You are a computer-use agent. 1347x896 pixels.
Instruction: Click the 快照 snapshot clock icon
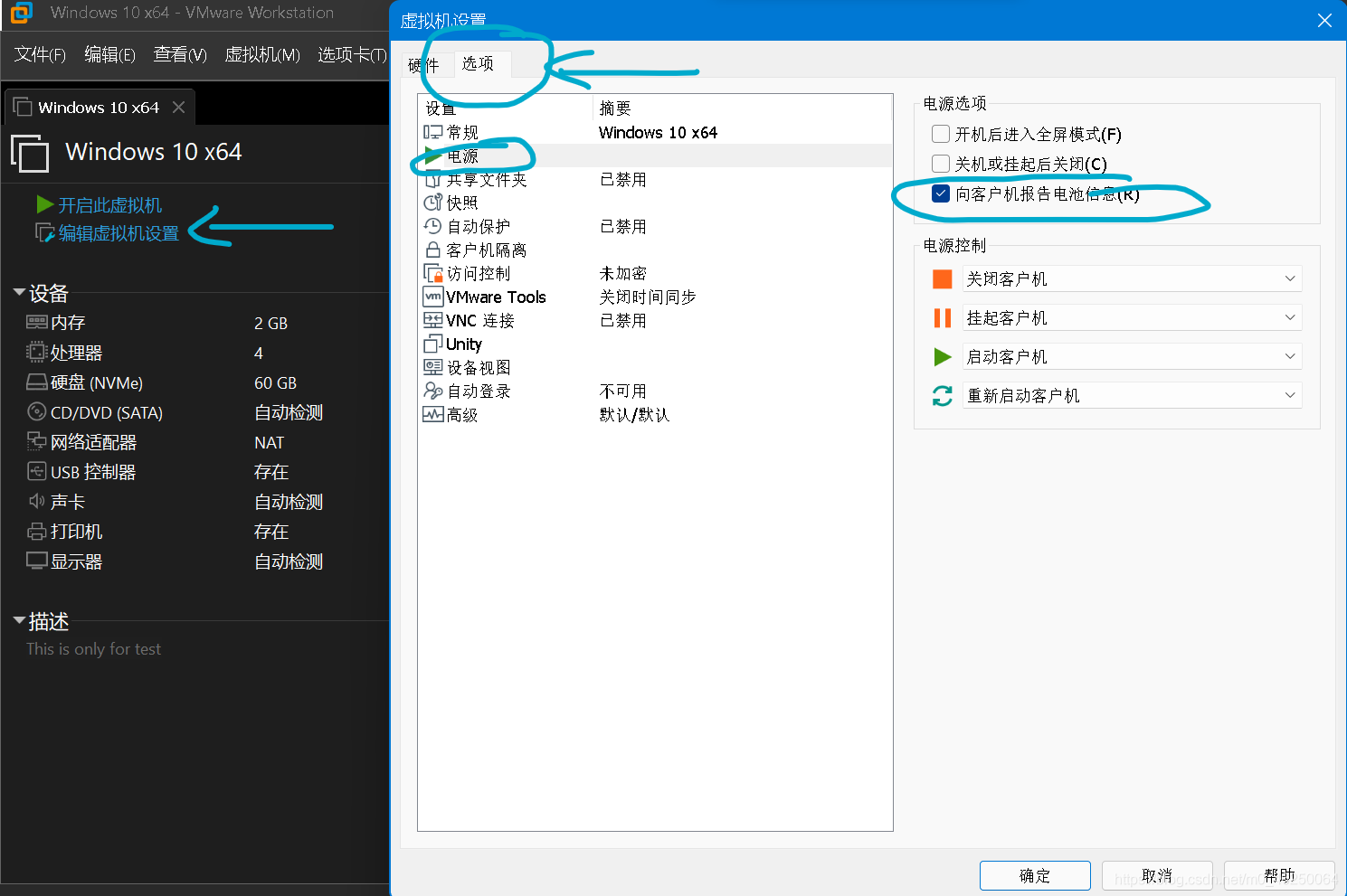click(x=433, y=203)
